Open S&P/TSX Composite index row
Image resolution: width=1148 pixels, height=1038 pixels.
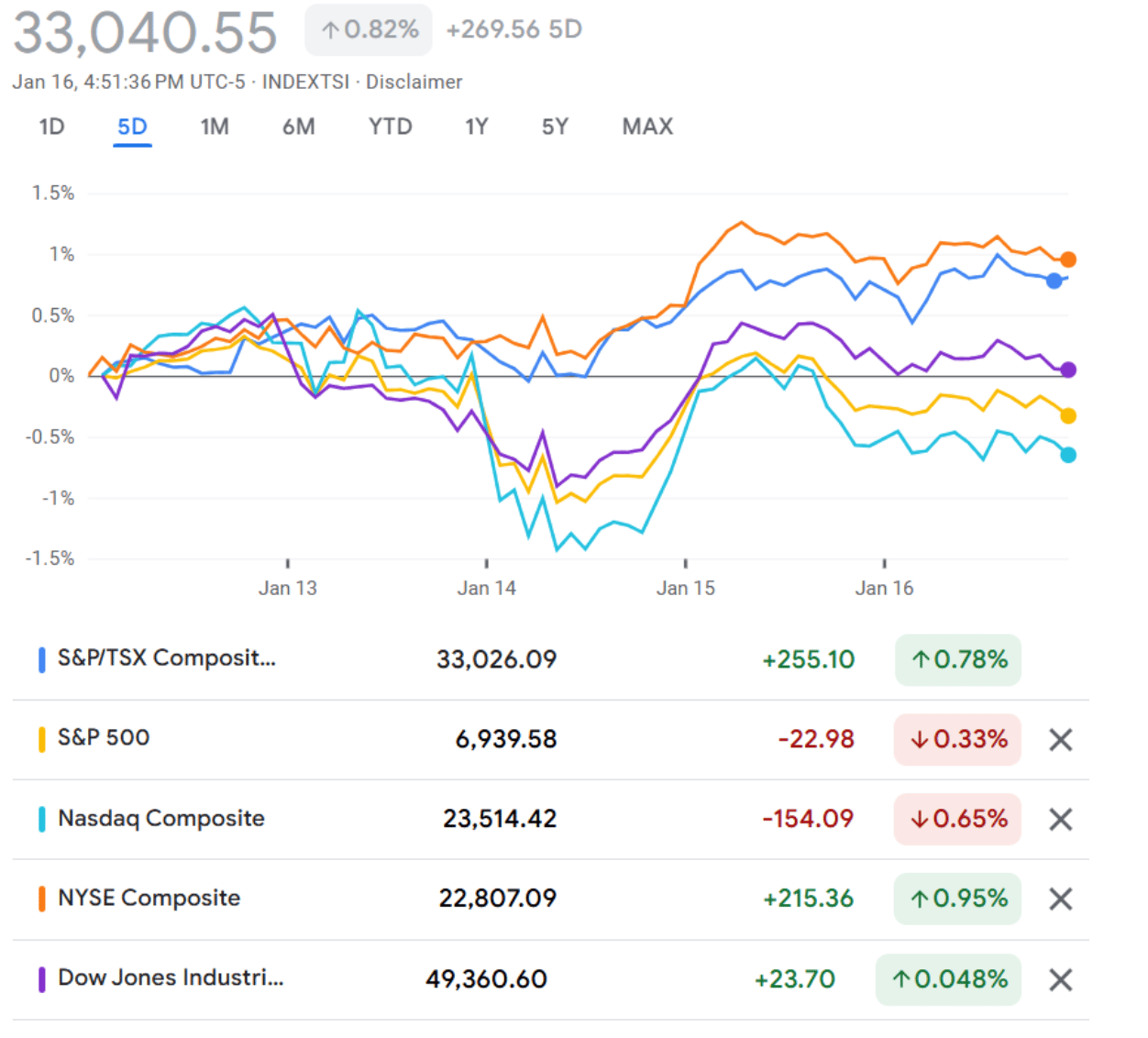pos(166,658)
